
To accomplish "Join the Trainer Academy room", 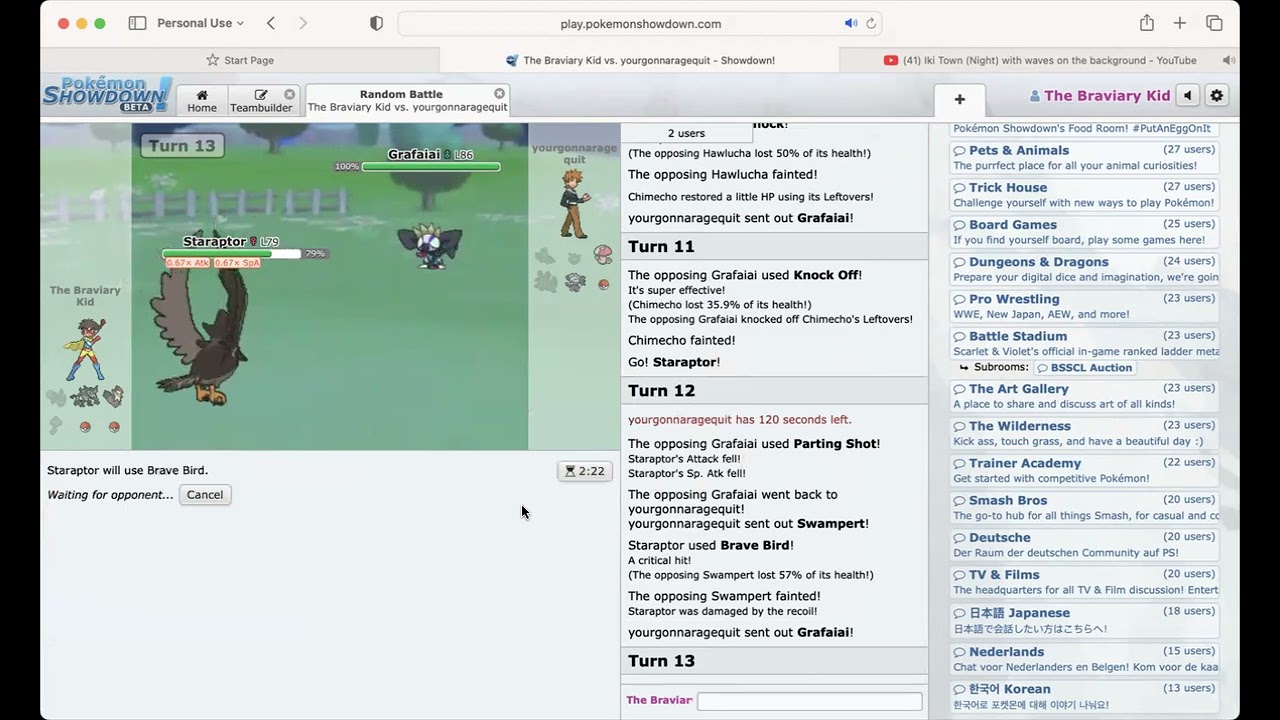I will point(1084,470).
